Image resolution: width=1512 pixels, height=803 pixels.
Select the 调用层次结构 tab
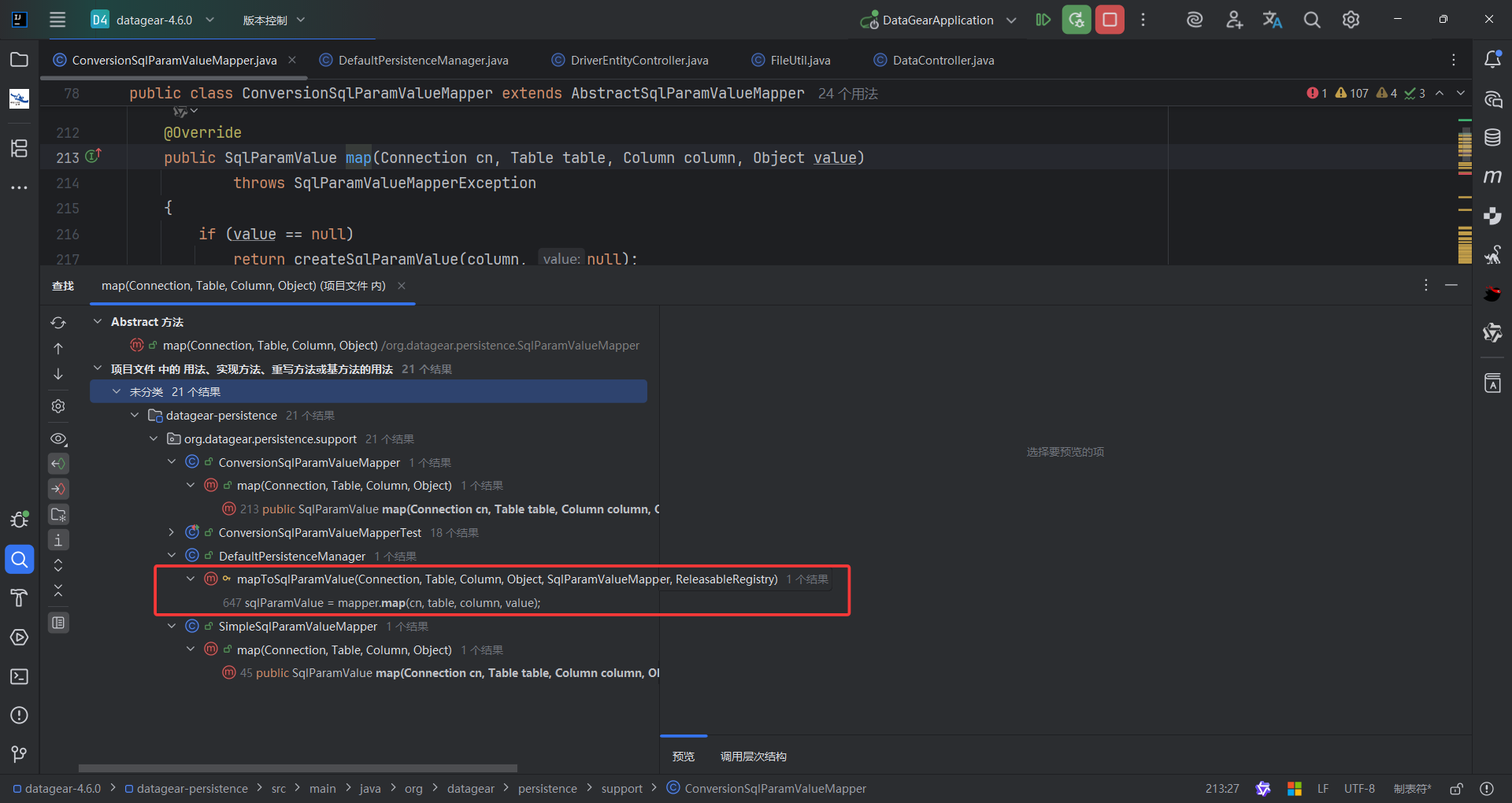[x=754, y=757]
